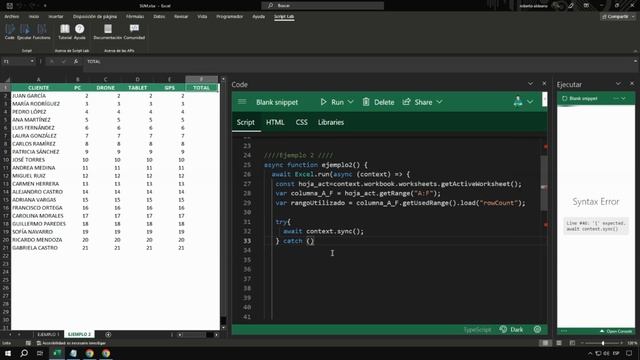
Task: Click the Name Box showing F1
Action: [16, 61]
